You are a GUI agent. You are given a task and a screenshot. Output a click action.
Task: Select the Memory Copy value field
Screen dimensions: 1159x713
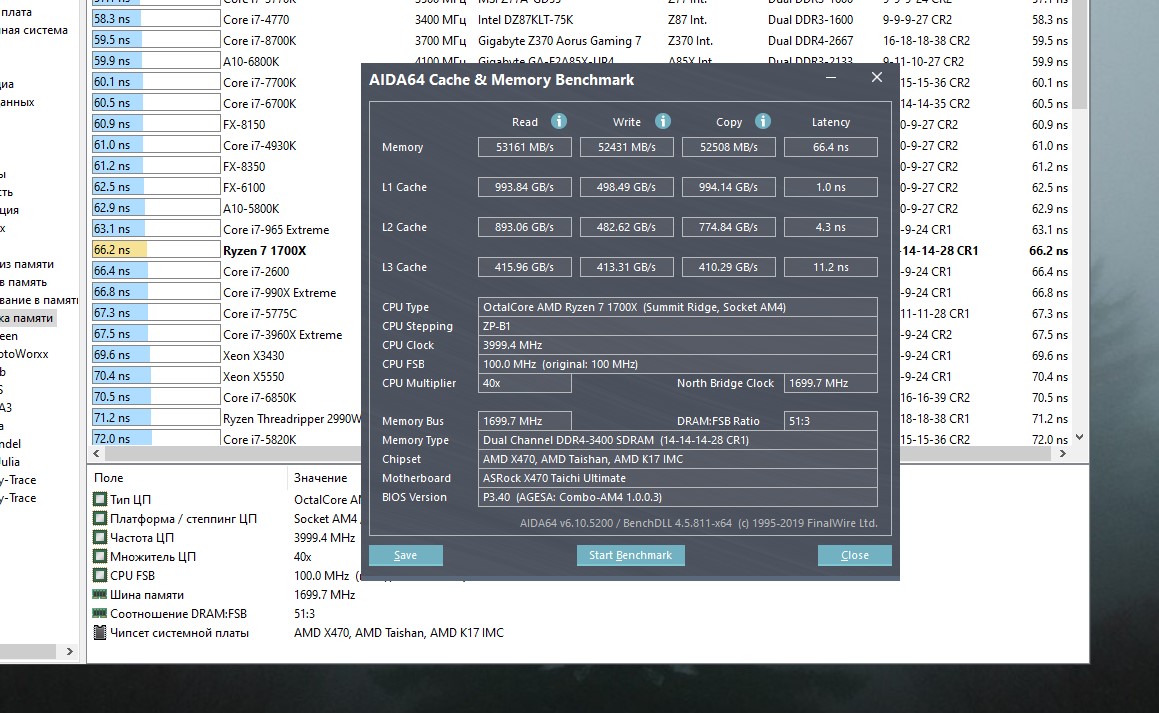click(729, 147)
